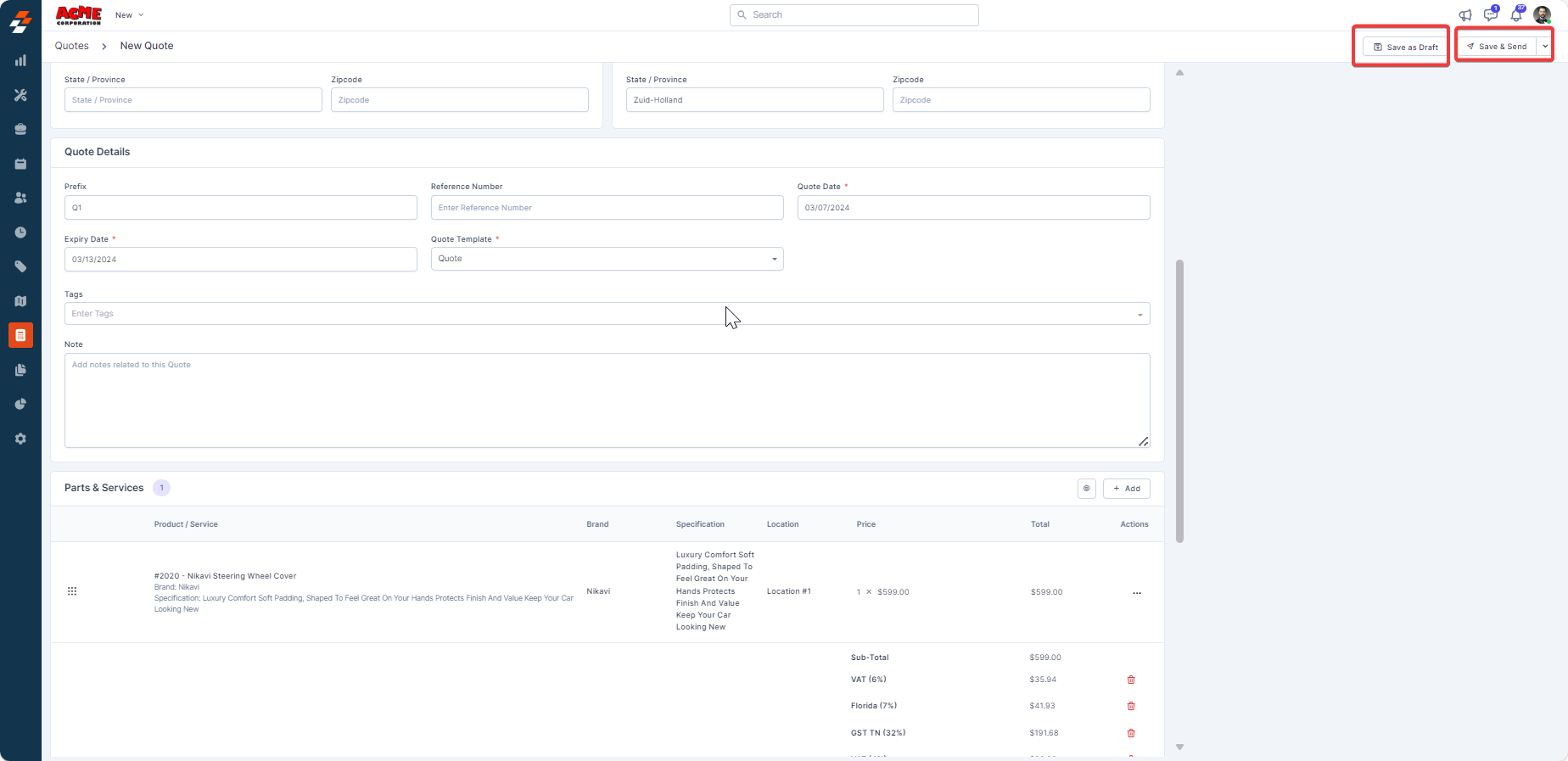Click the drag handle of Nikavi item row
This screenshot has height=761, width=1568.
[72, 591]
